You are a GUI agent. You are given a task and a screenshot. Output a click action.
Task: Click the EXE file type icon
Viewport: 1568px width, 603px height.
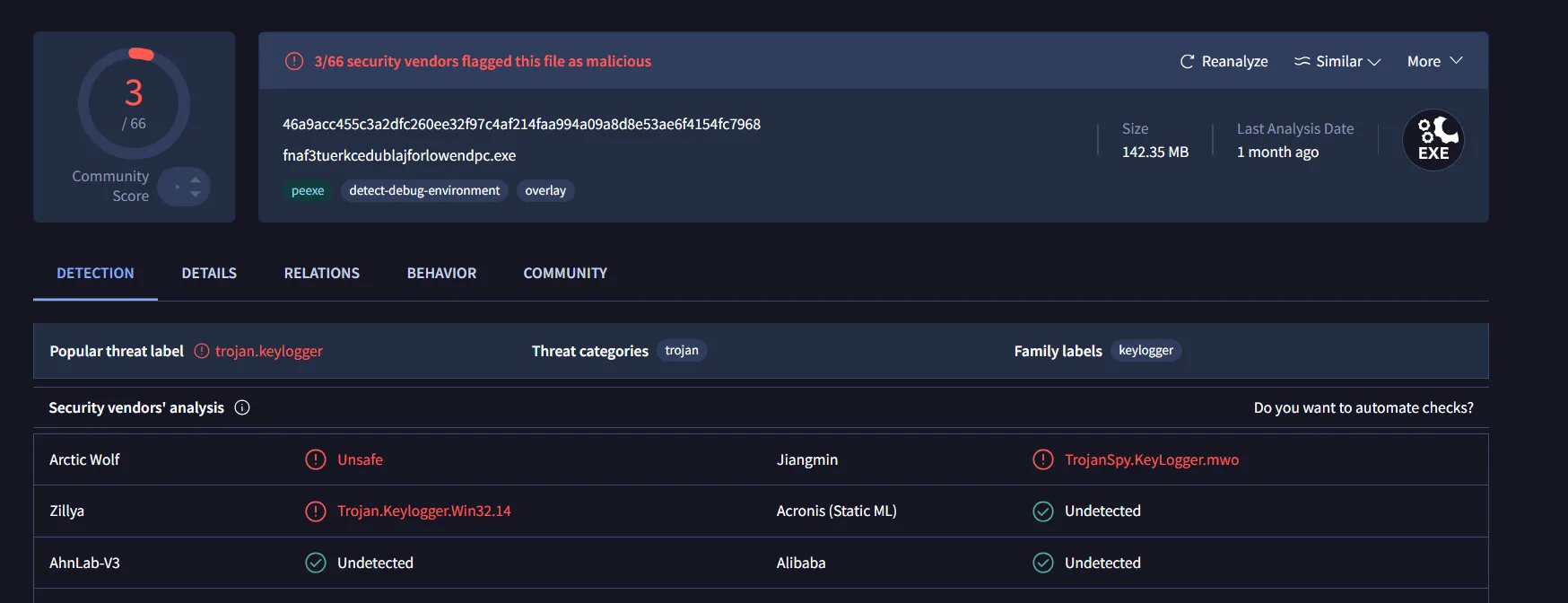click(x=1433, y=141)
